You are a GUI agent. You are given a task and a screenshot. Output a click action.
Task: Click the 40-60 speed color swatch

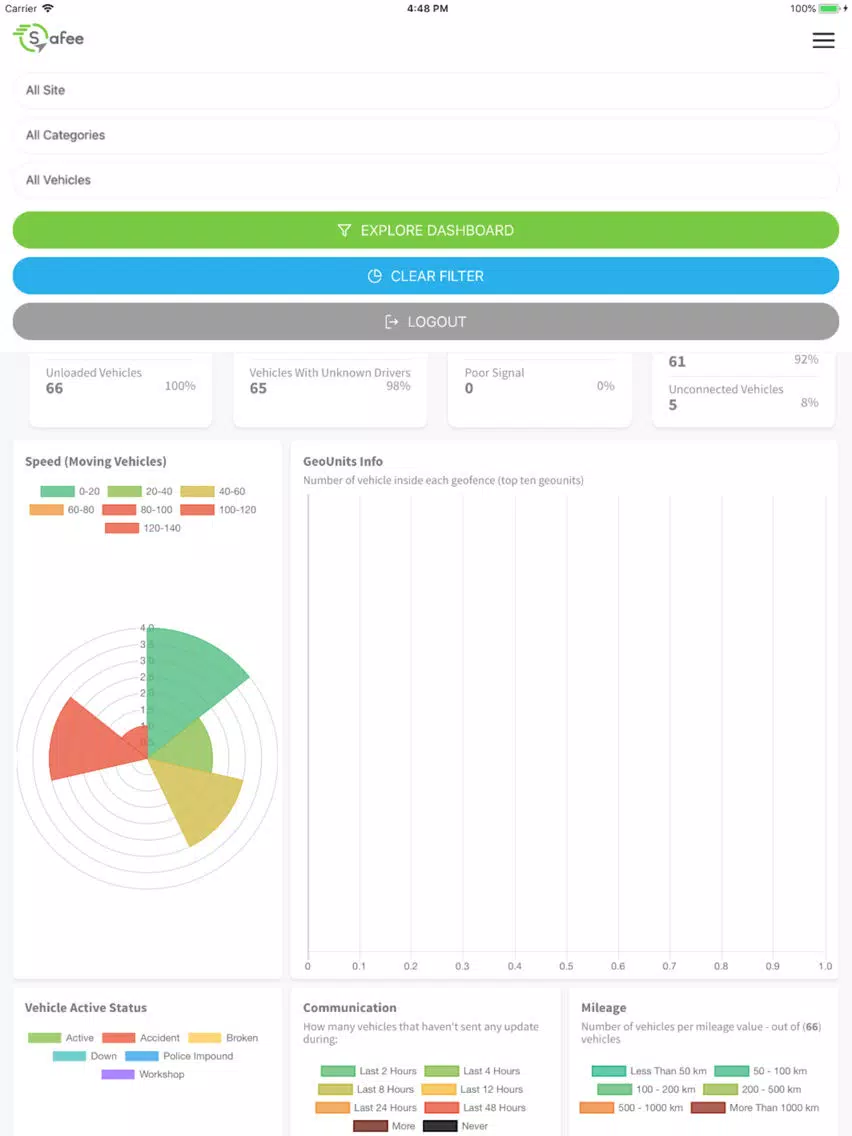point(197,491)
